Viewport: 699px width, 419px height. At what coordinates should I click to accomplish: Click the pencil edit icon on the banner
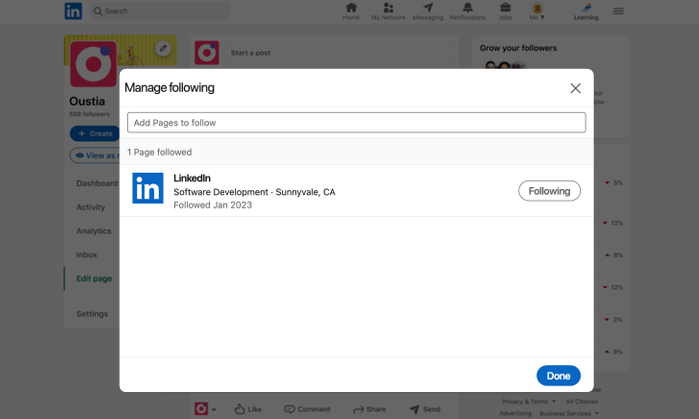click(163, 48)
